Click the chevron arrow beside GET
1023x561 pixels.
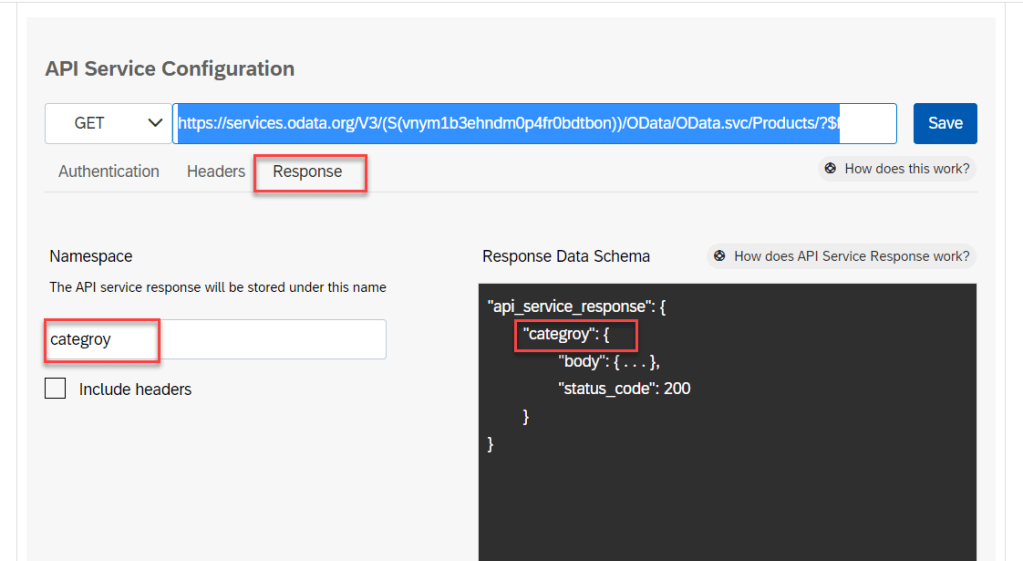tap(155, 123)
